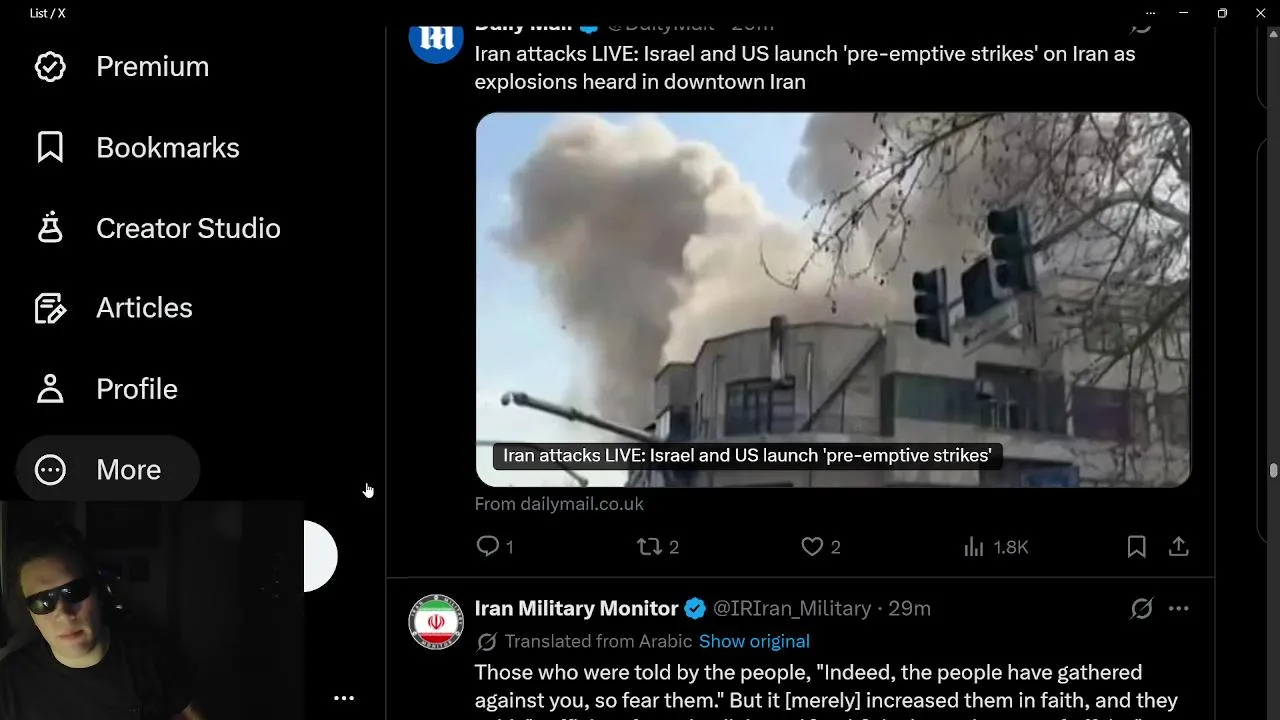Bookmark the Daily Mail post
1280x720 pixels.
tap(1137, 547)
